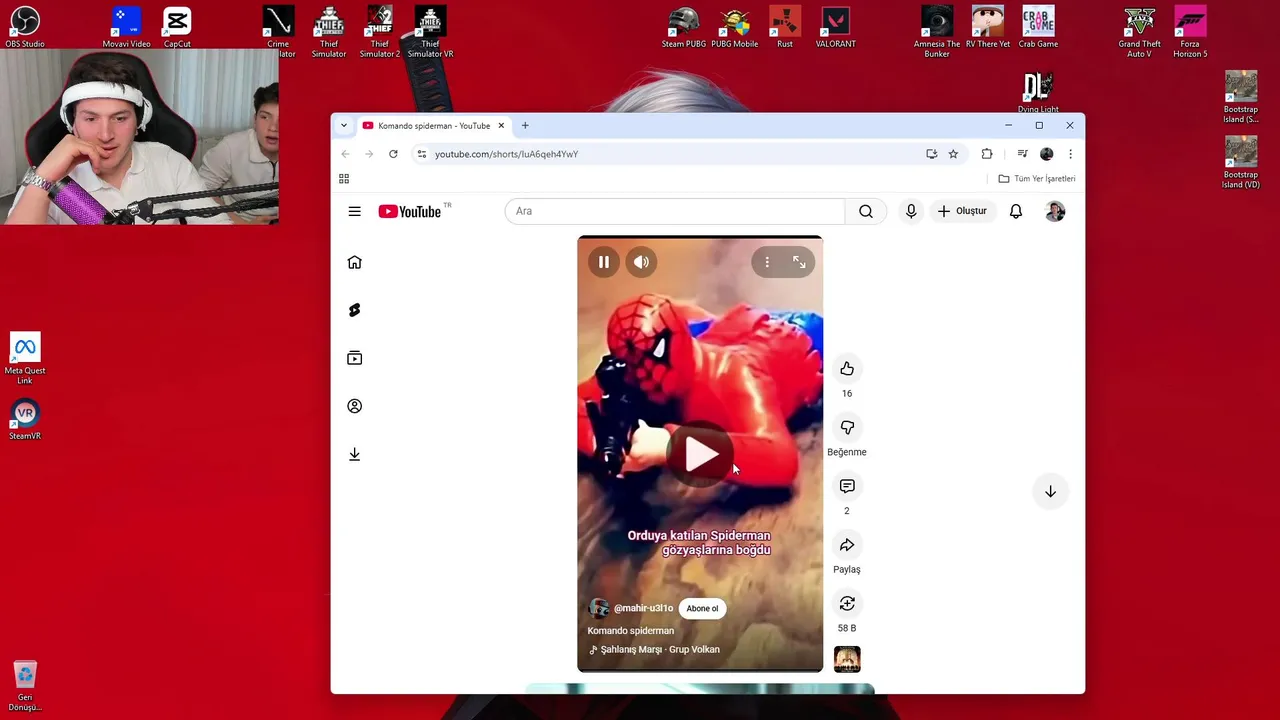Subscribe with the Abone ol button

tap(702, 608)
